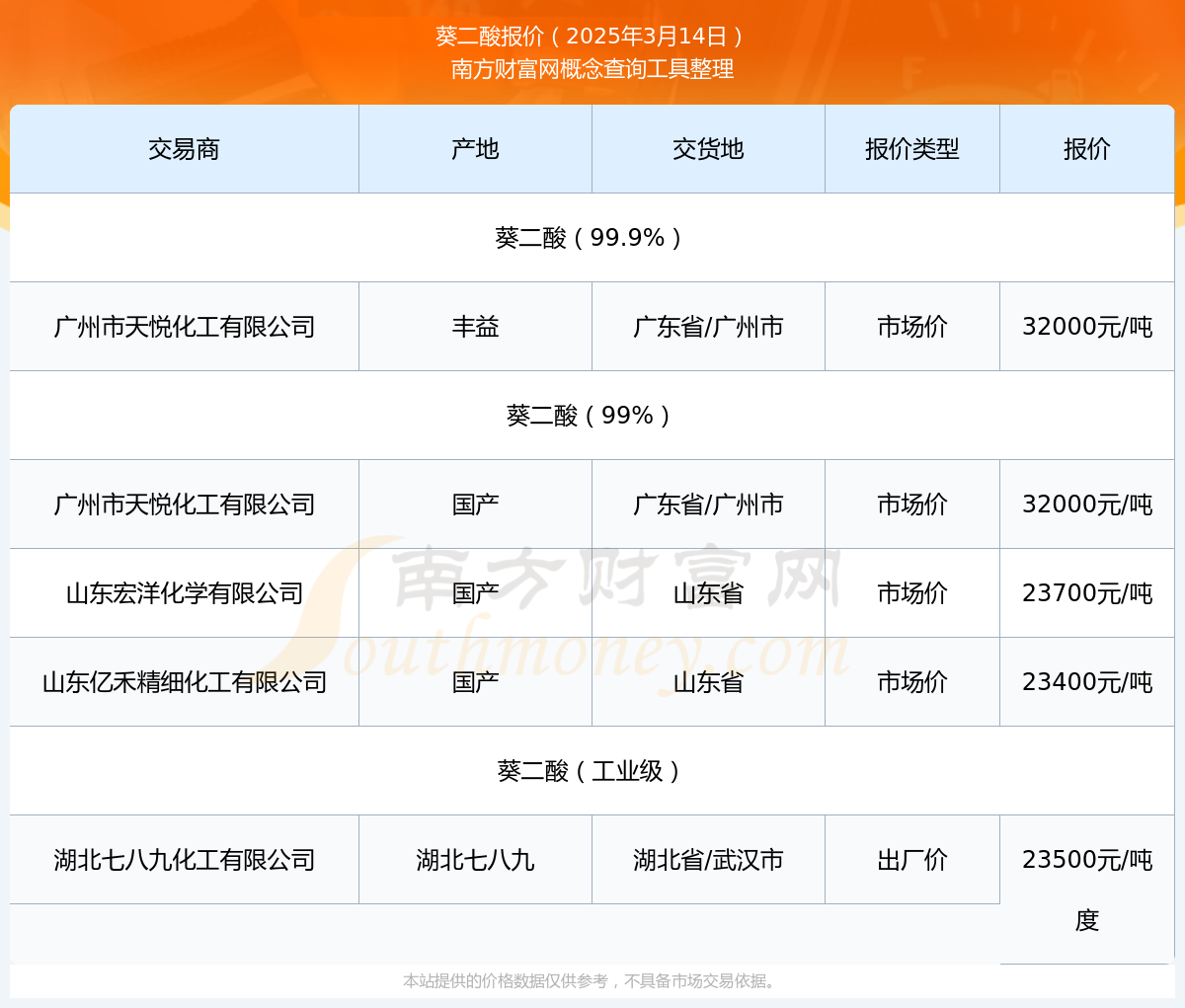Click the 交货地 column header

[x=708, y=149]
